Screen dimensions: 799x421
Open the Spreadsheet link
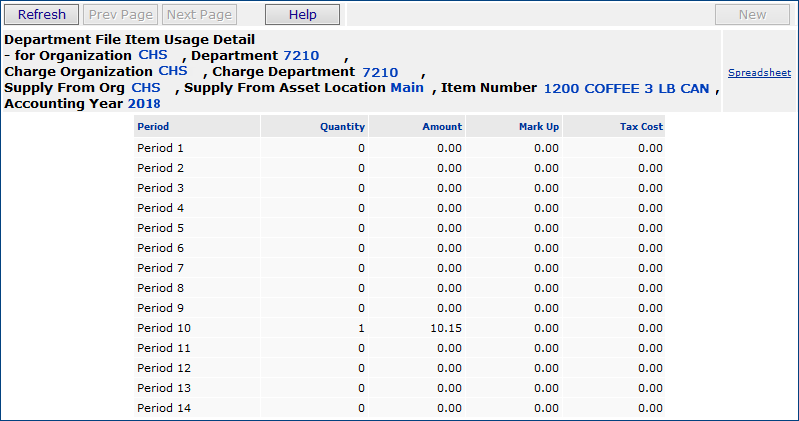[x=759, y=73]
